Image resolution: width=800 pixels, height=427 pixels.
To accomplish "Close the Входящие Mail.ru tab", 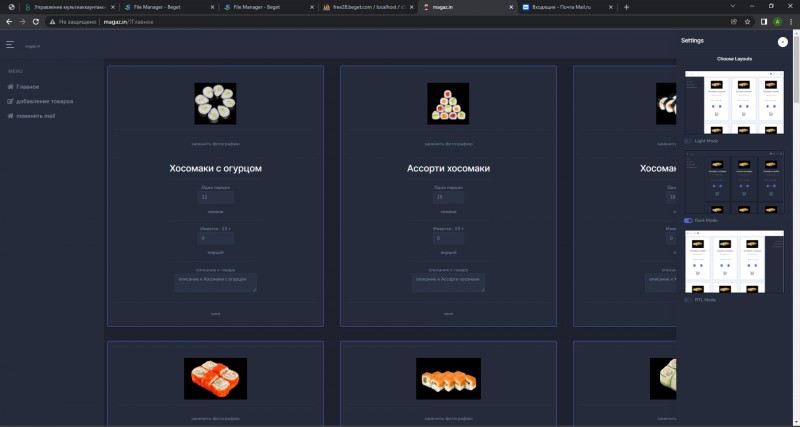I will click(611, 7).
